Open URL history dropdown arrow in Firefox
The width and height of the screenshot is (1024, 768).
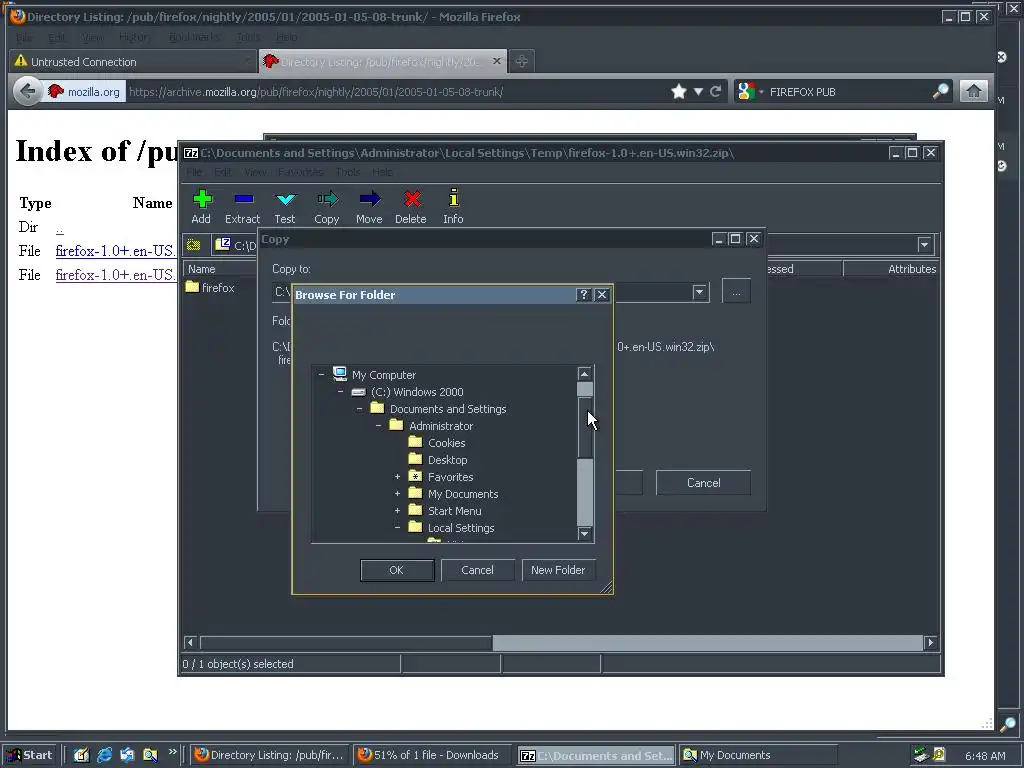tap(698, 91)
